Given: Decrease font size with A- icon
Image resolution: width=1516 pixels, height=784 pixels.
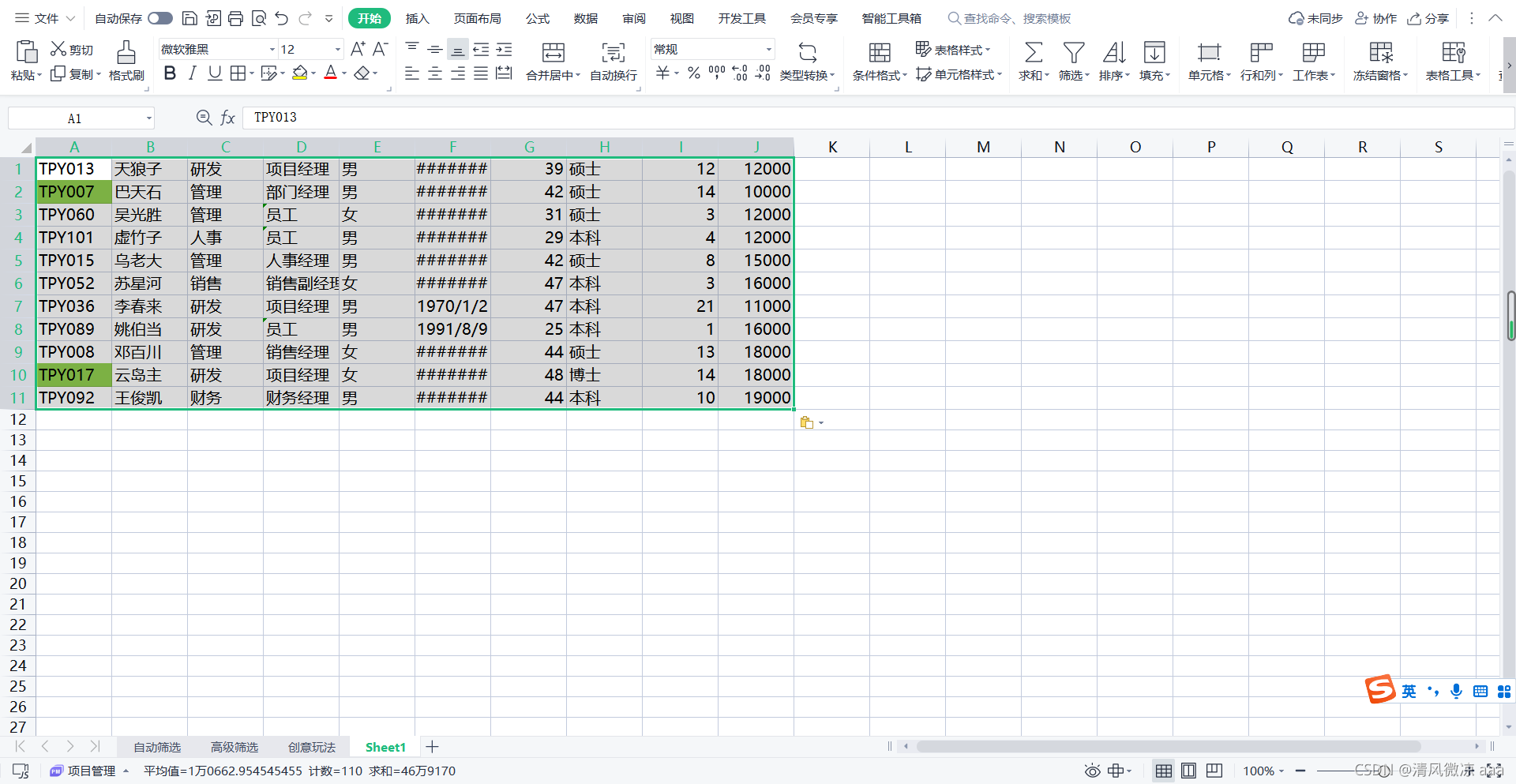Looking at the screenshot, I should pos(380,49).
